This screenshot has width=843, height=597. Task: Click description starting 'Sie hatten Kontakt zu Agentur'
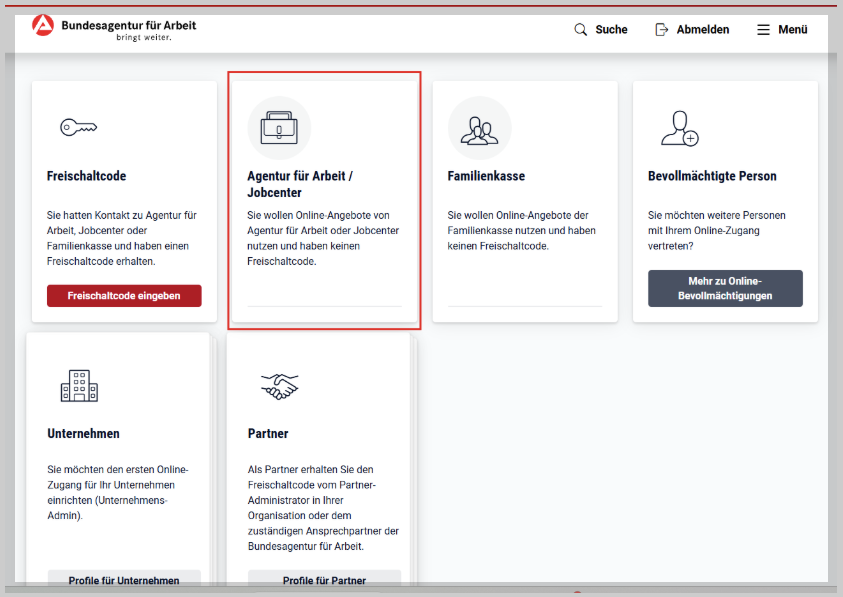[x=122, y=238]
